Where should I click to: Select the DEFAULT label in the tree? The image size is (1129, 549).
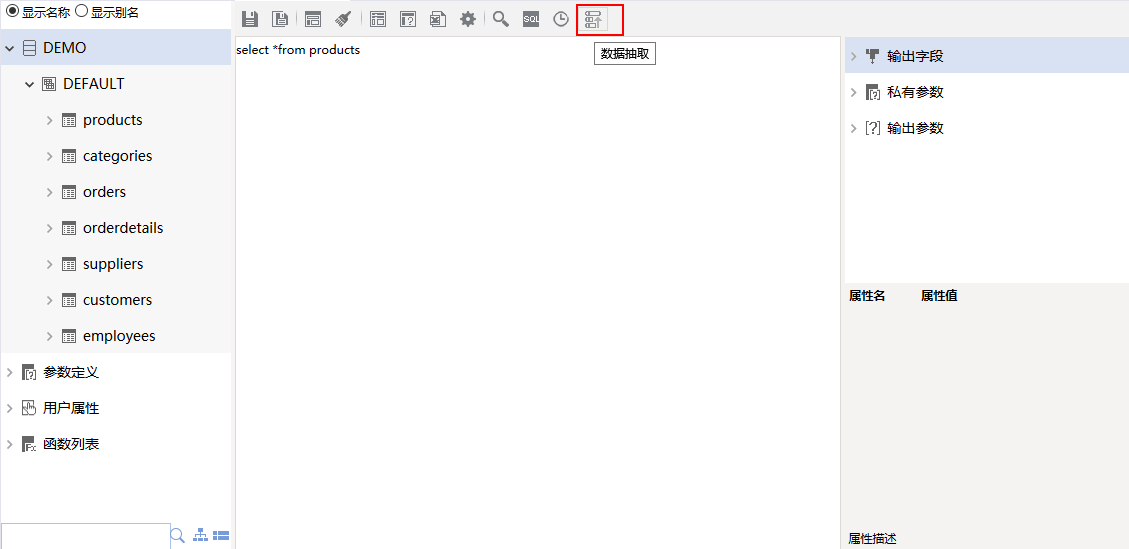coord(94,84)
